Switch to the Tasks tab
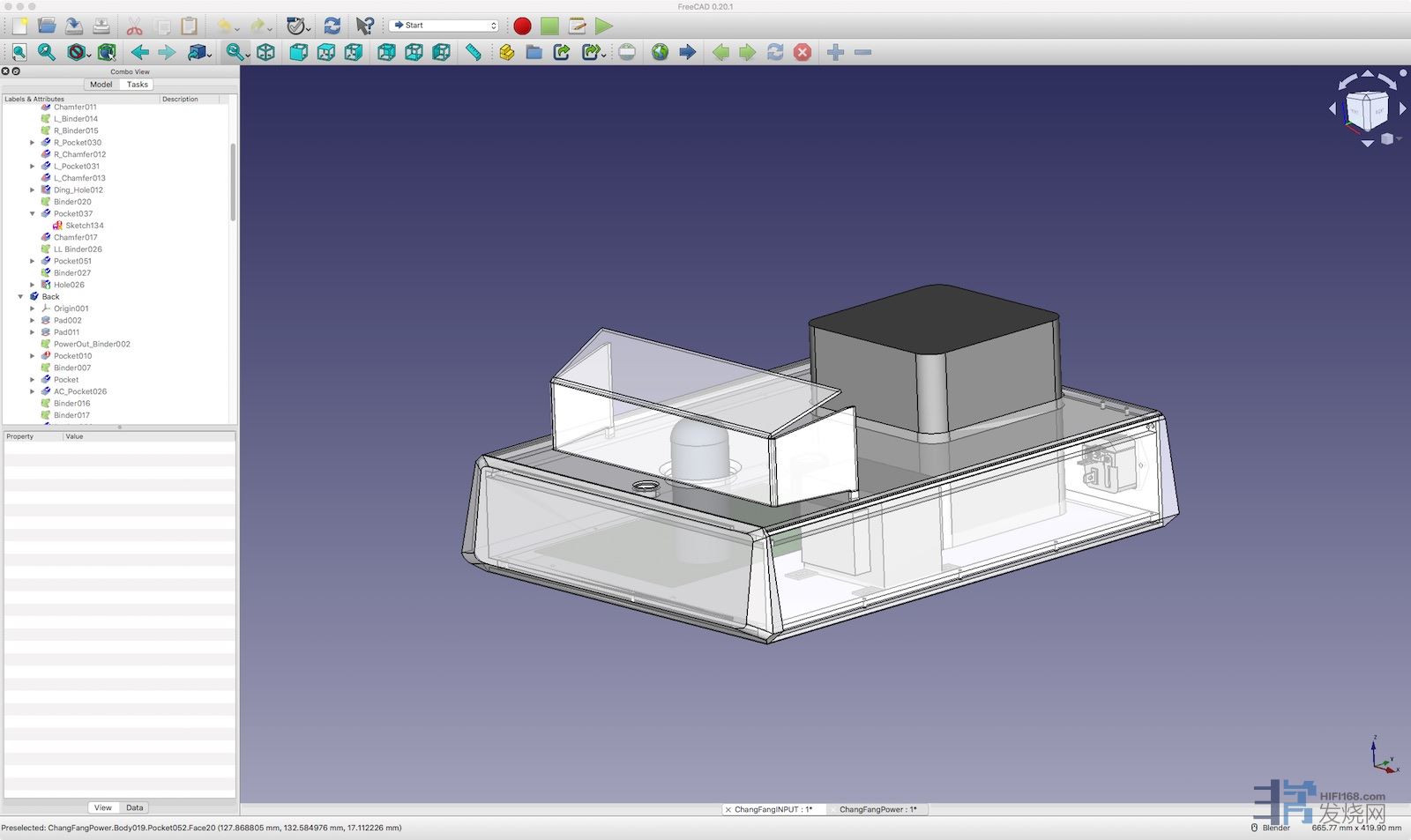The image size is (1411, 840). coord(137,85)
